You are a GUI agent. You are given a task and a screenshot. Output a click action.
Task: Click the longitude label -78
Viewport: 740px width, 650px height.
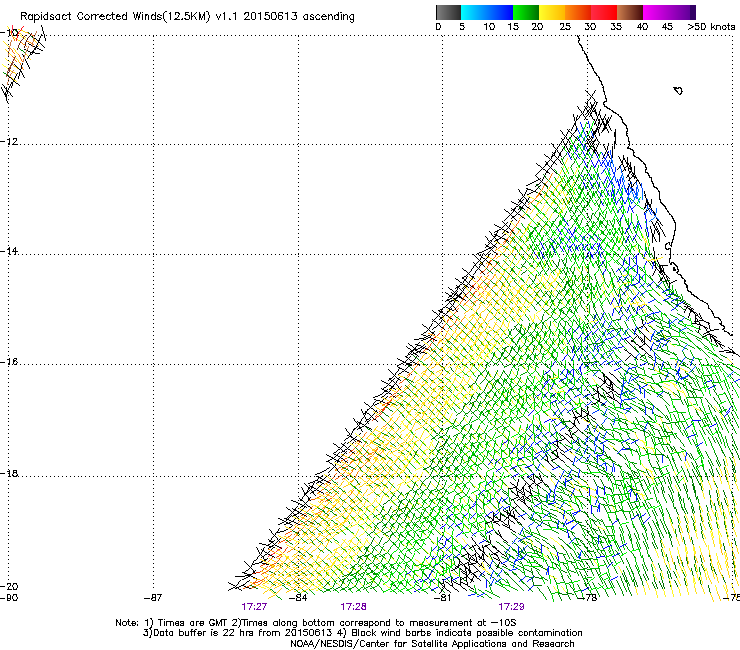tap(588, 598)
